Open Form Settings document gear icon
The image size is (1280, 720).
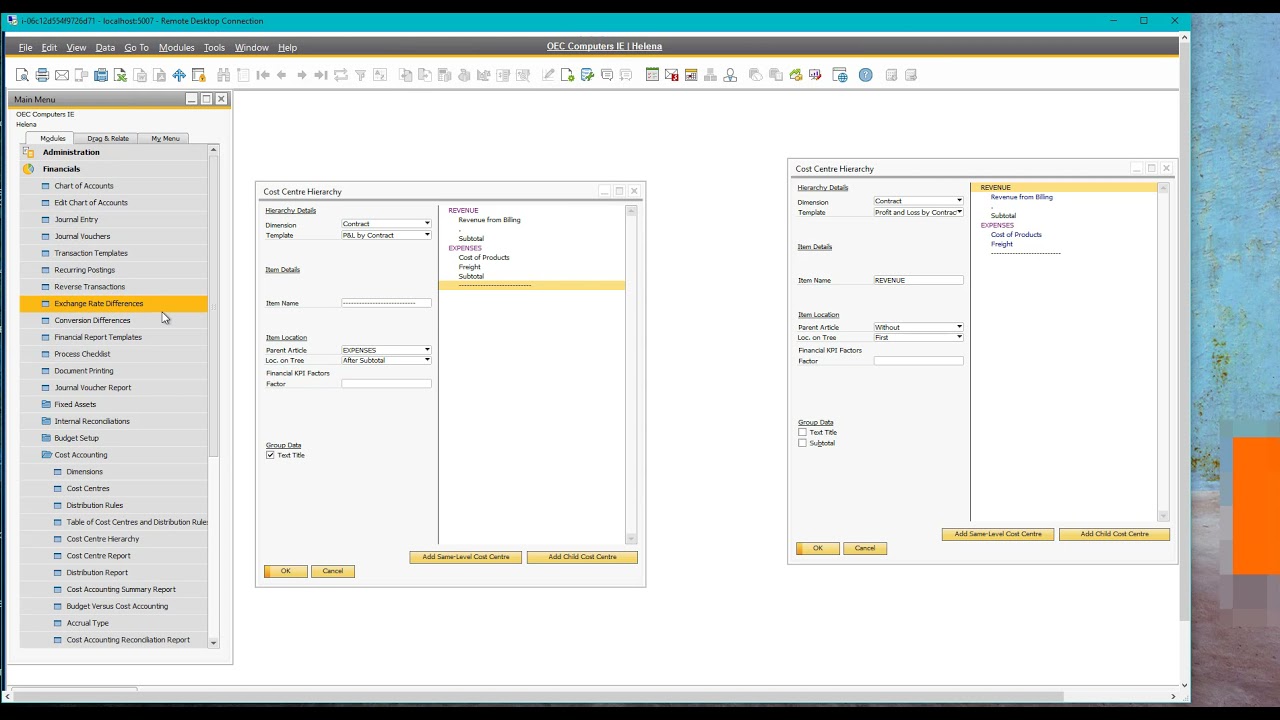(567, 75)
